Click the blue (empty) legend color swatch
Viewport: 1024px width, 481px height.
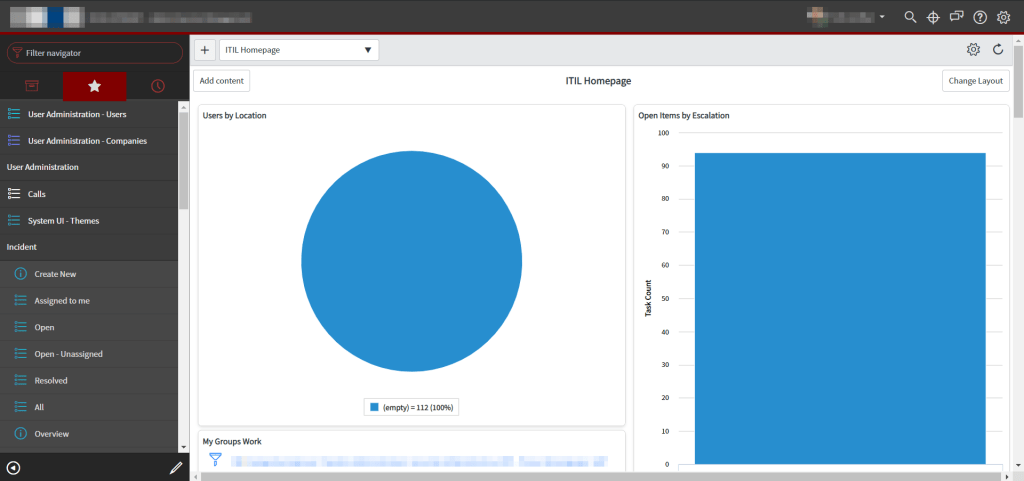374,407
